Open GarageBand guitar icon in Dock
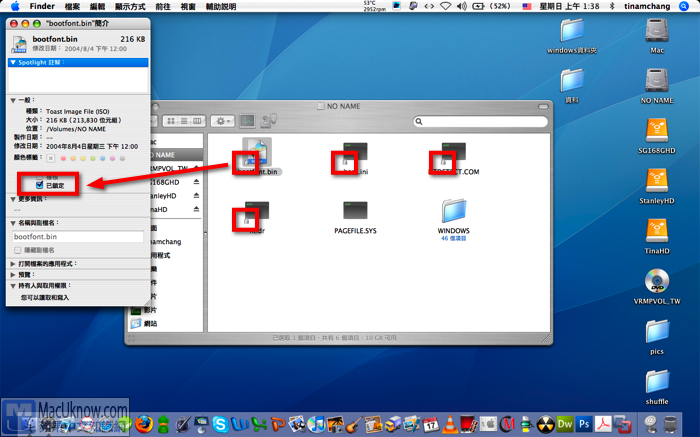The height and width of the screenshot is (437, 700). tap(354, 424)
